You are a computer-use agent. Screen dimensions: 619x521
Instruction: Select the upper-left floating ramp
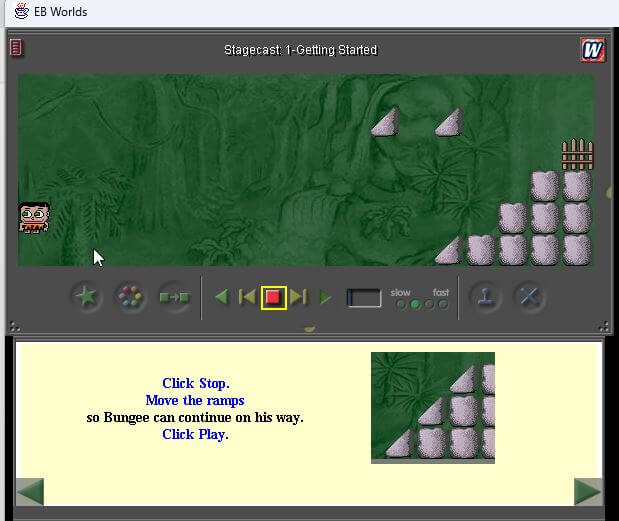pyautogui.click(x=385, y=122)
